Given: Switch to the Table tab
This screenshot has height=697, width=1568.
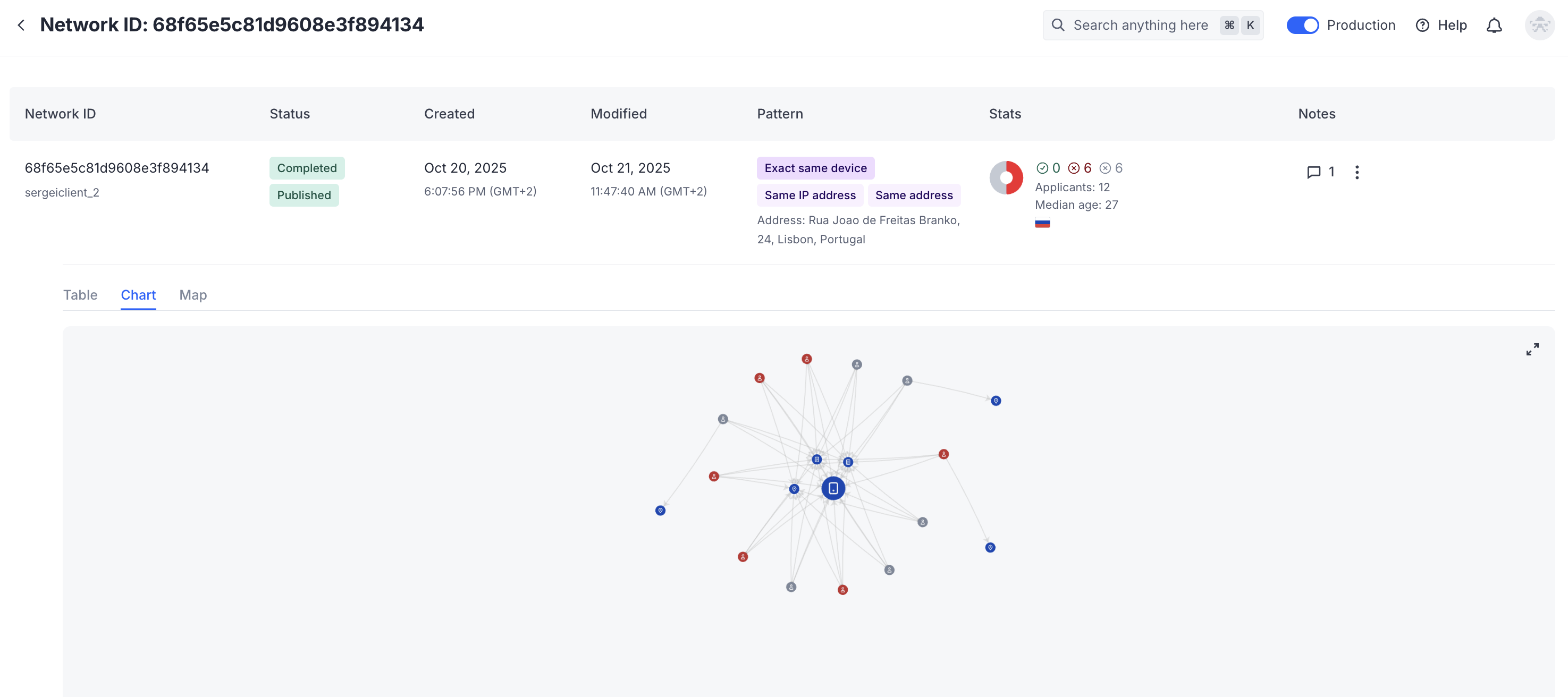Looking at the screenshot, I should [80, 295].
